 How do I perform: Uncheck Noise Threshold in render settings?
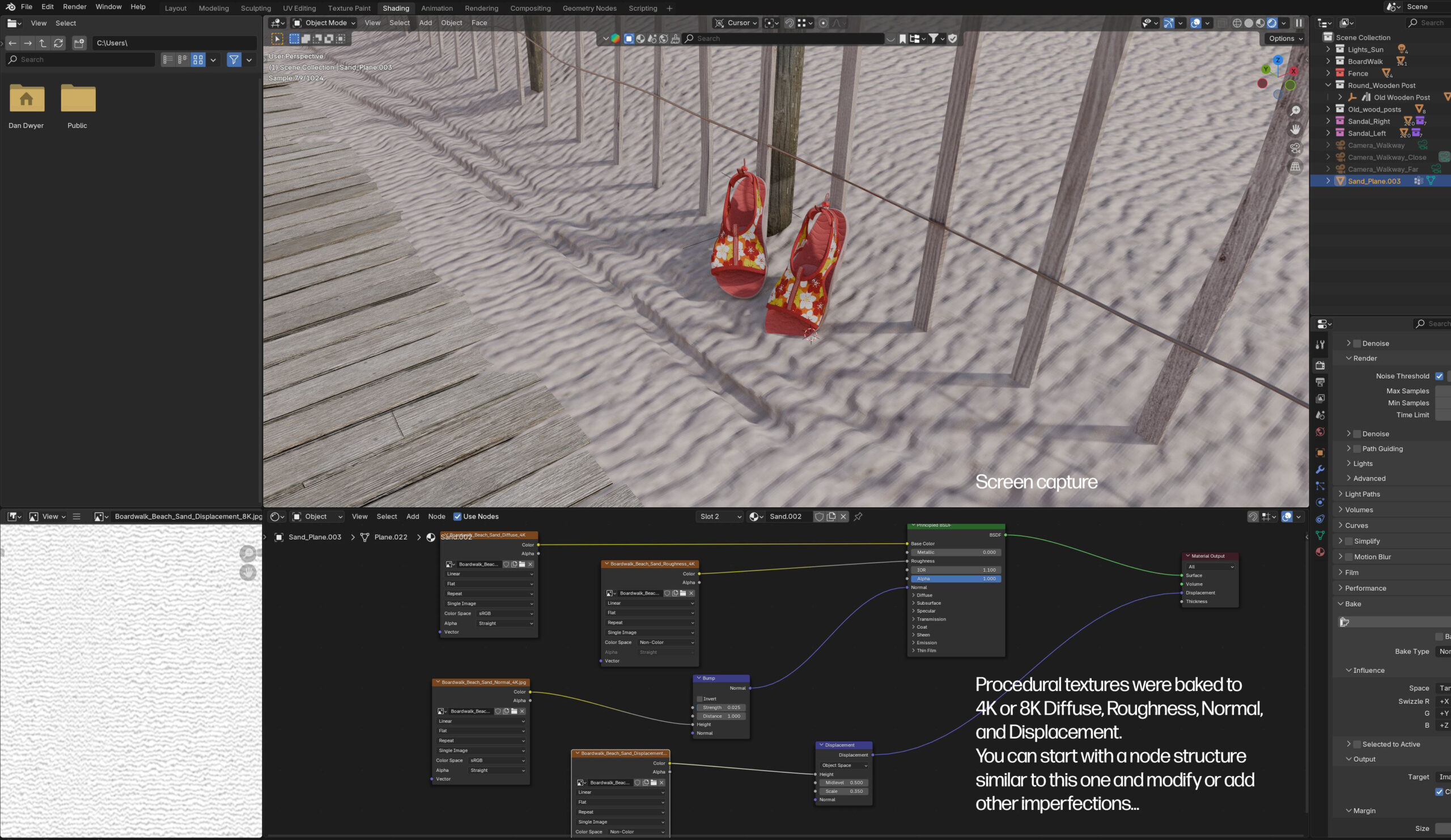[x=1440, y=376]
